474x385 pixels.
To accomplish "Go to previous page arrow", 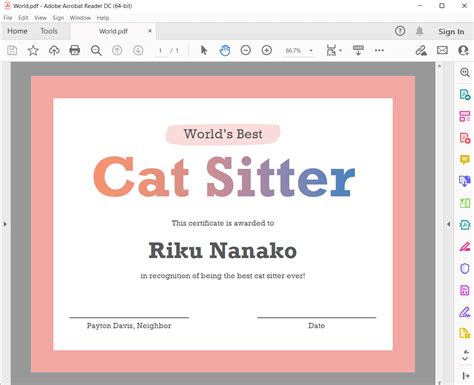I will click(117, 50).
